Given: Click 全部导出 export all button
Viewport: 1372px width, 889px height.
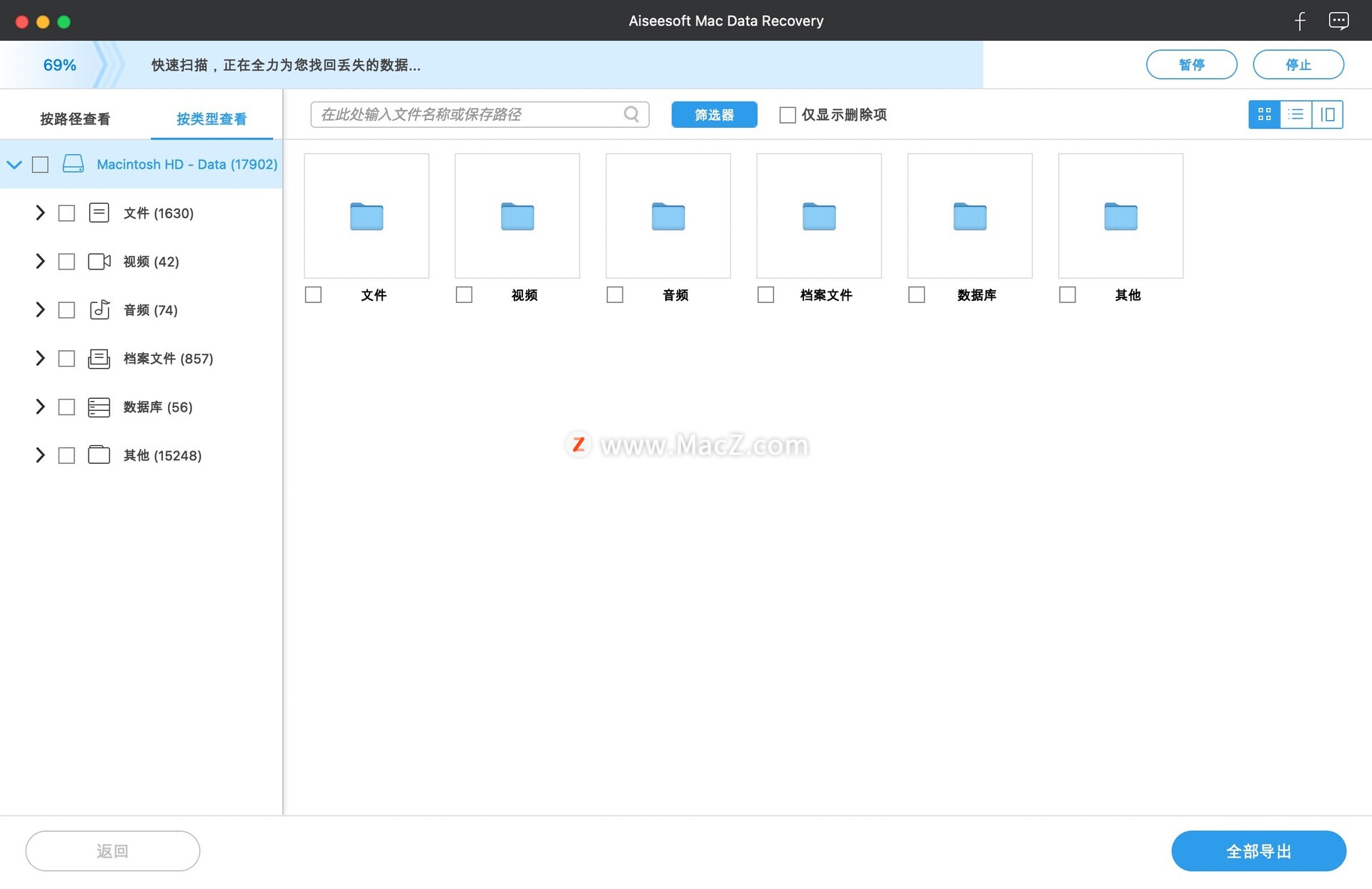Looking at the screenshot, I should (x=1258, y=850).
